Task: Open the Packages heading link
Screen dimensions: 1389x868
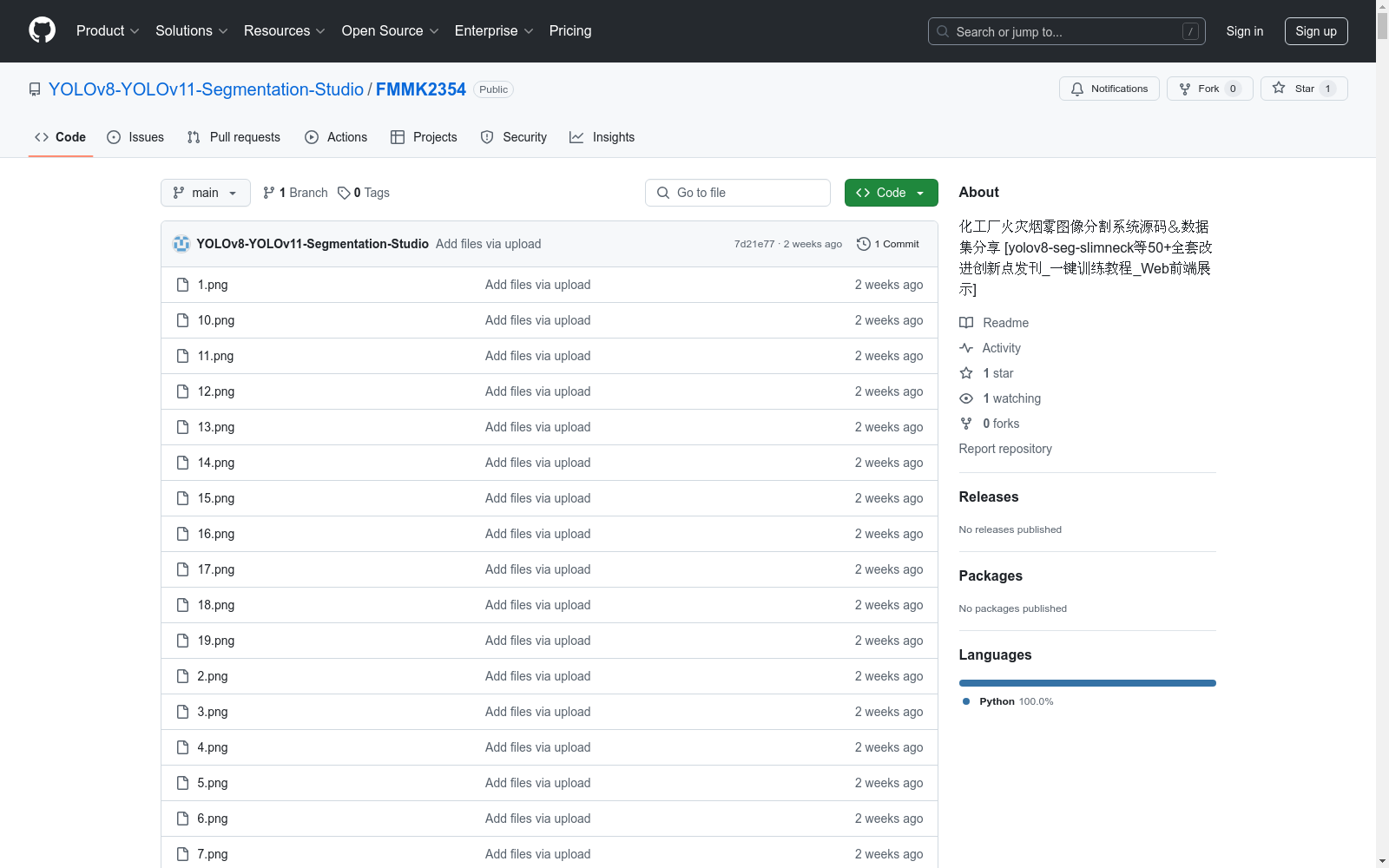Action: (x=991, y=576)
